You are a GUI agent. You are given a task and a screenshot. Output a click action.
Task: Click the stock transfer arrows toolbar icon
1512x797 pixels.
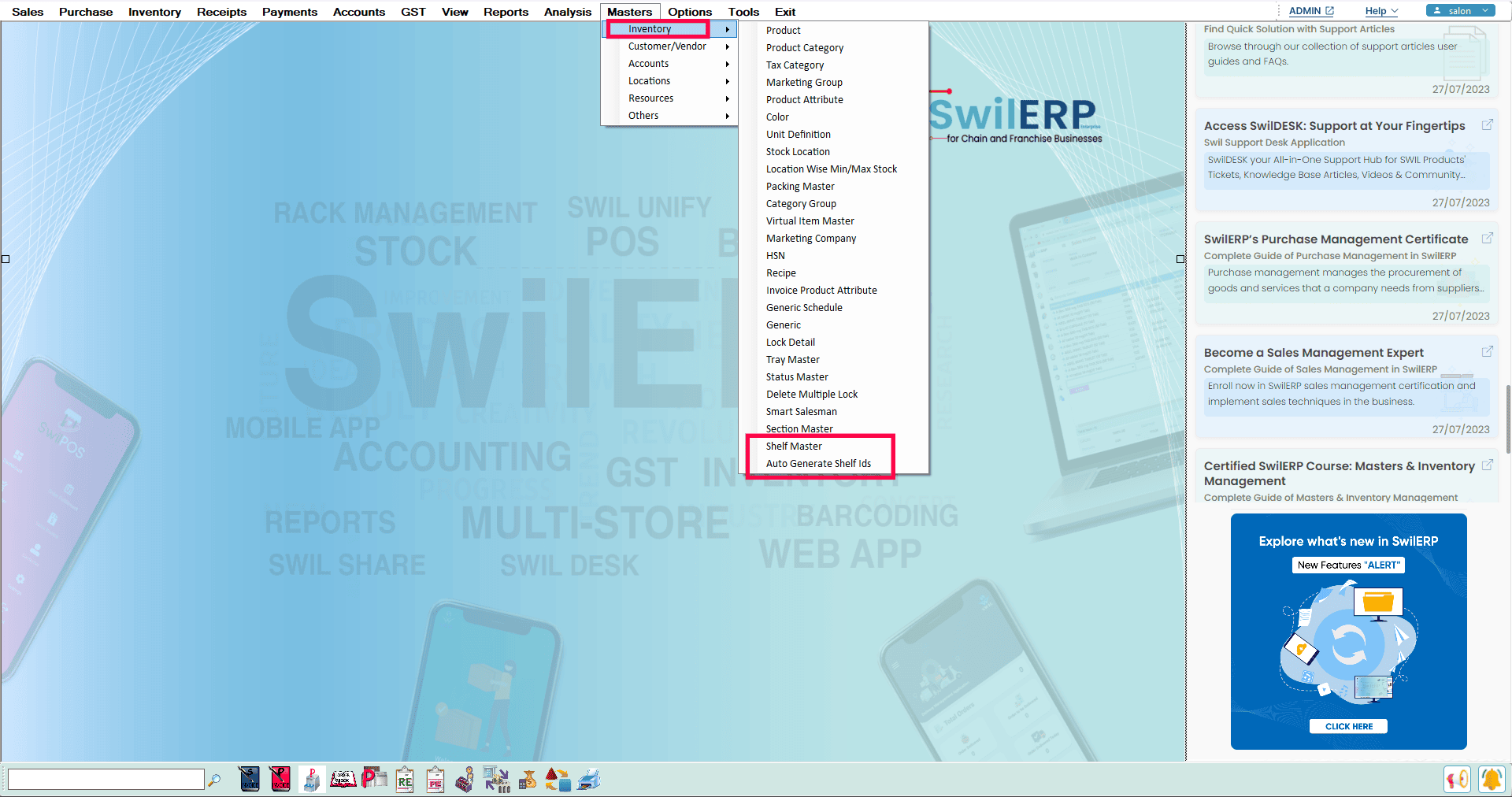497,779
